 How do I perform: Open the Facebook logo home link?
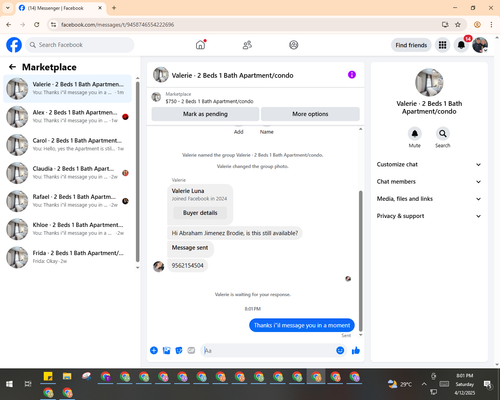pyautogui.click(x=14, y=45)
